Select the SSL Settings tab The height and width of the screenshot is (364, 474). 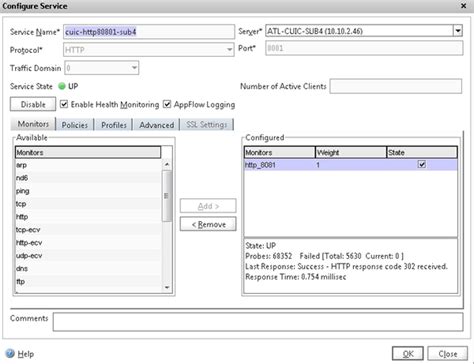207,125
